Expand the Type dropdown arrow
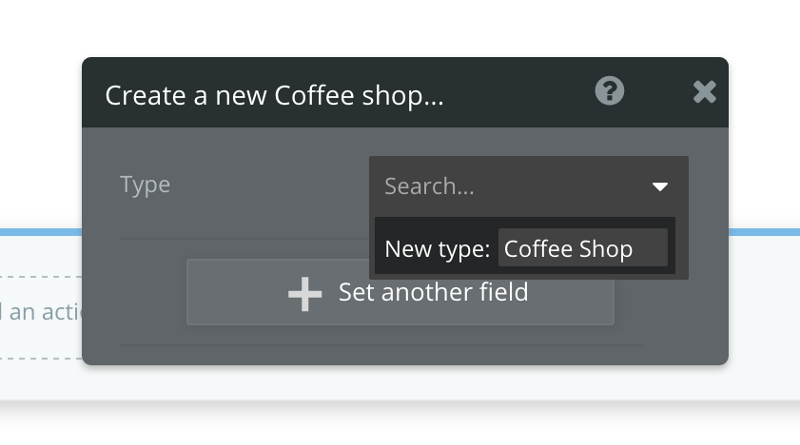The height and width of the screenshot is (445, 800). 660,186
